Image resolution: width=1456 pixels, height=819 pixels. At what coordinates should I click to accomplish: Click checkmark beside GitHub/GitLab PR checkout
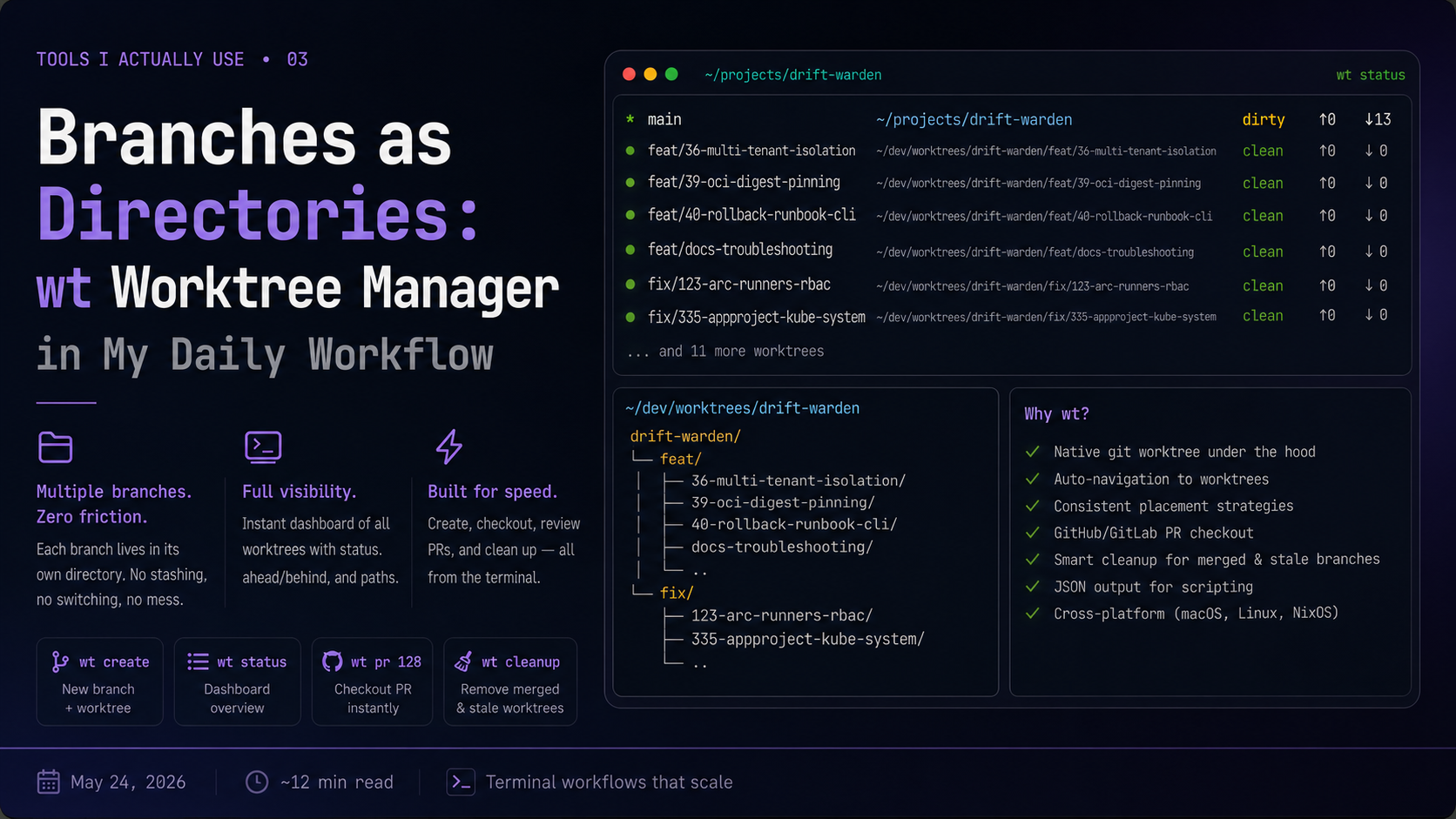[1033, 533]
